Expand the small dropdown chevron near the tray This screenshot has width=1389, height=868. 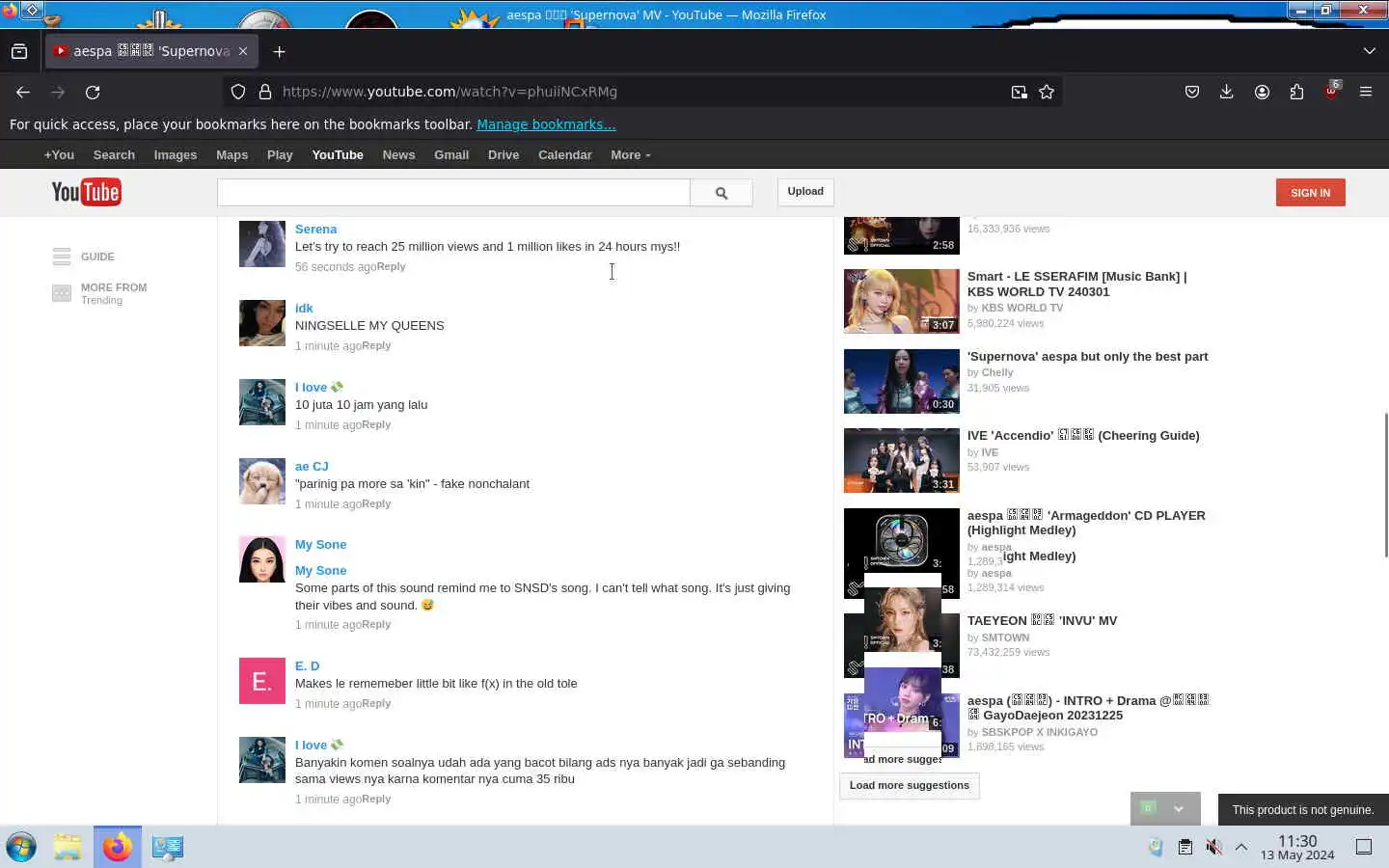[1179, 809]
